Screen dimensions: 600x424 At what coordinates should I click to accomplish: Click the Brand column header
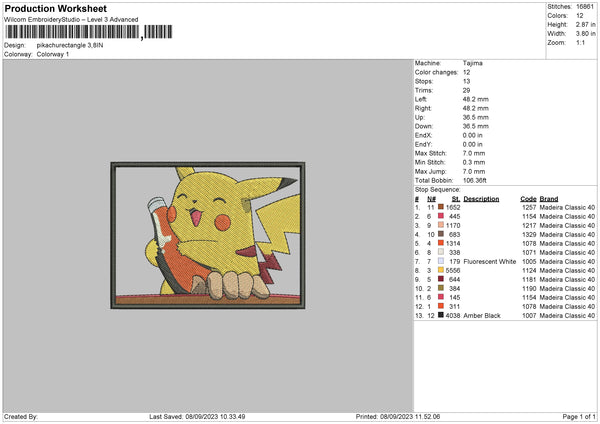coord(549,198)
